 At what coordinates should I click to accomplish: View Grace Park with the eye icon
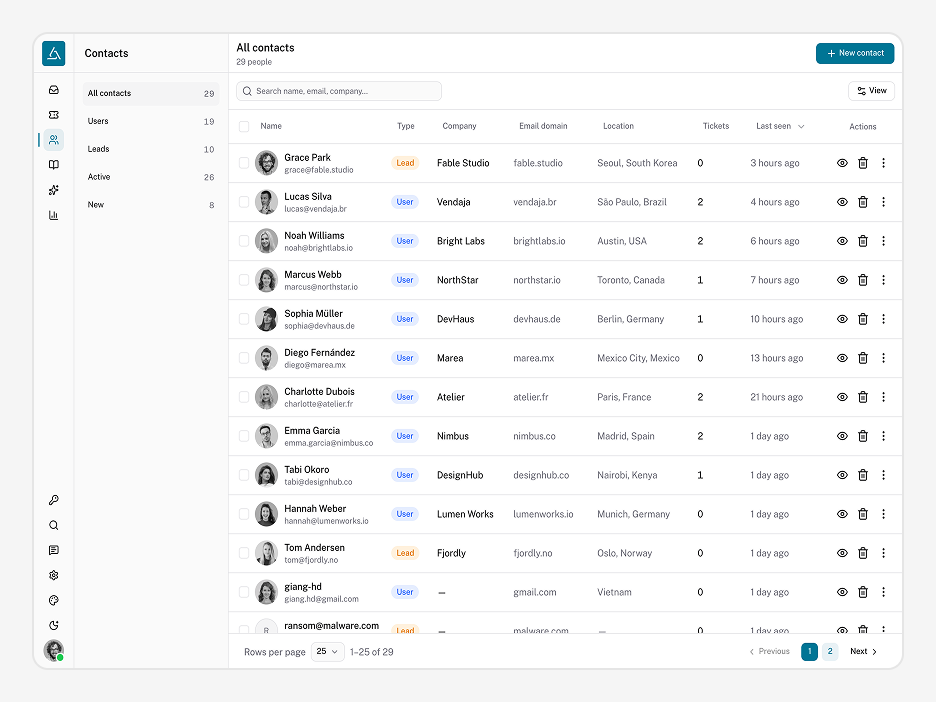click(842, 163)
